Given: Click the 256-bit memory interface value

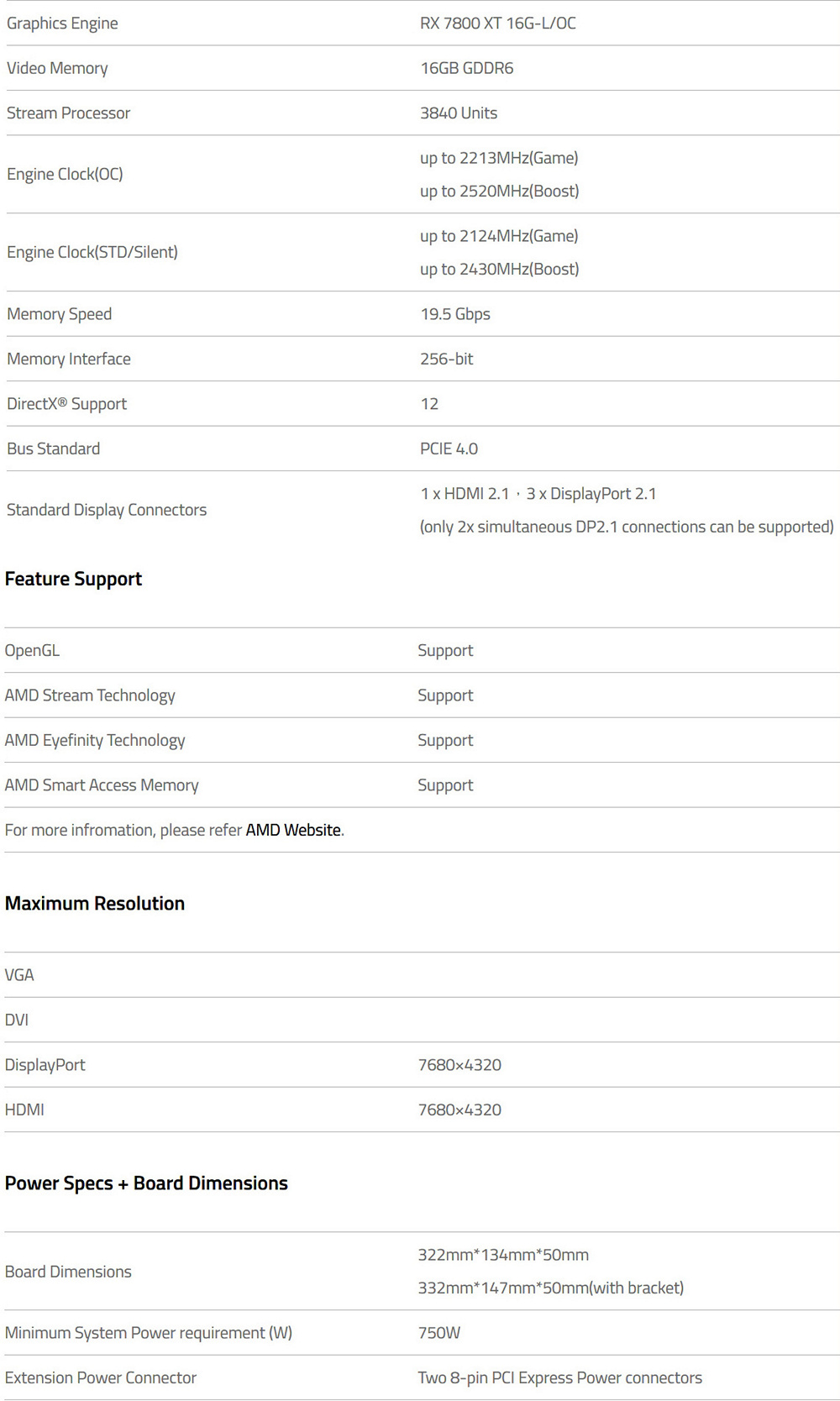Looking at the screenshot, I should tap(447, 359).
